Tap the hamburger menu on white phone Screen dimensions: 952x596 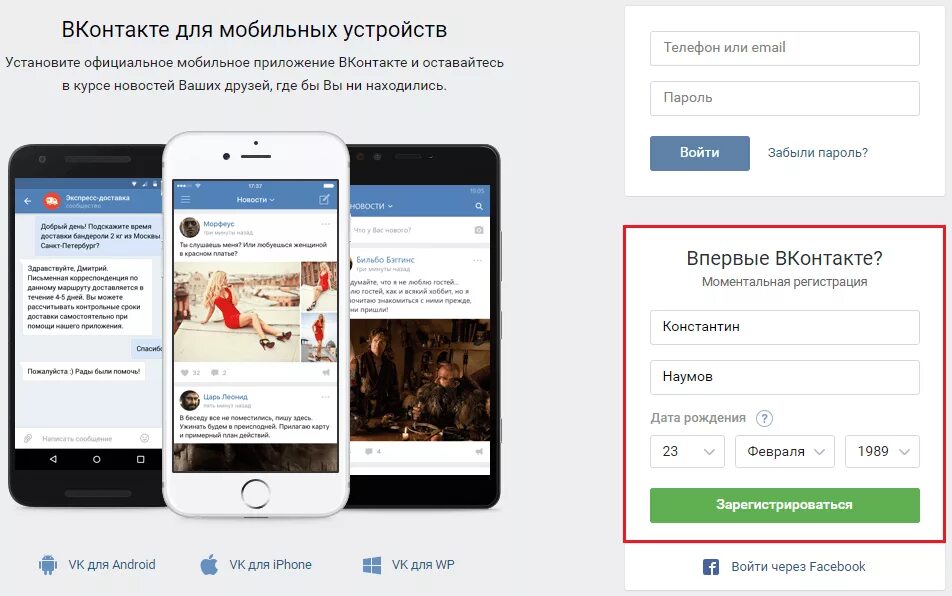click(x=186, y=199)
